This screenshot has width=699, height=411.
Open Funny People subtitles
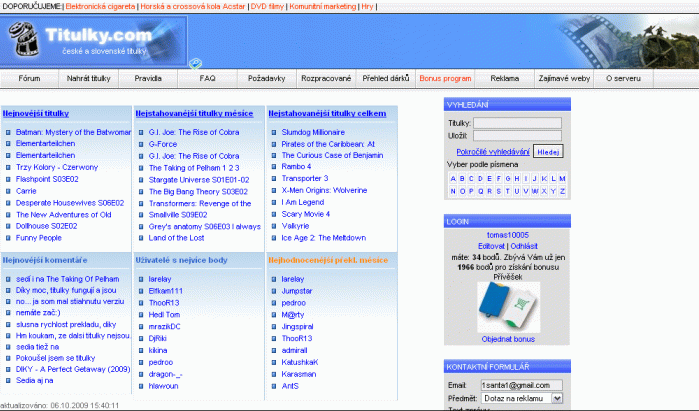(x=38, y=238)
